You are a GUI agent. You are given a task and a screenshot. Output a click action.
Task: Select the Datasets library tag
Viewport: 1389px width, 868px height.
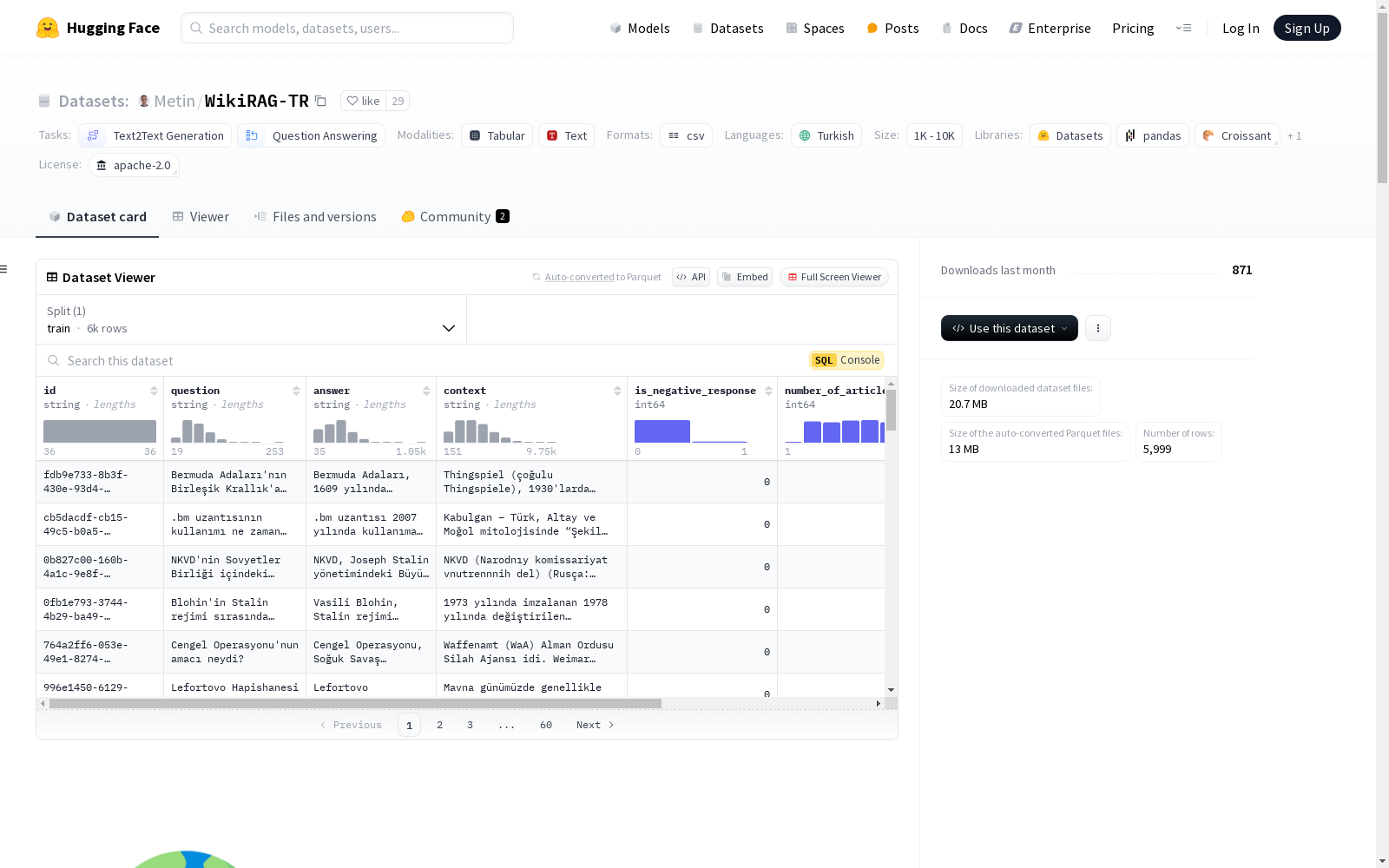tap(1070, 135)
